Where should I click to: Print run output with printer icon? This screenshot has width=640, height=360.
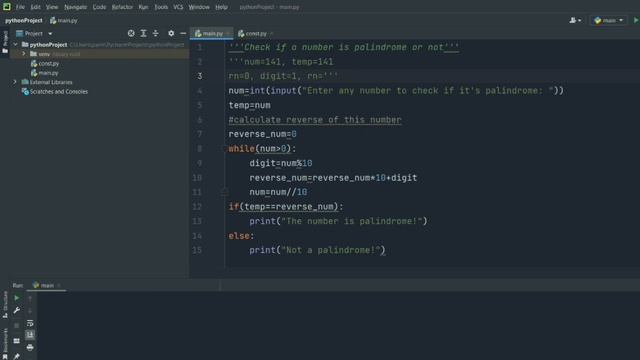click(30, 347)
